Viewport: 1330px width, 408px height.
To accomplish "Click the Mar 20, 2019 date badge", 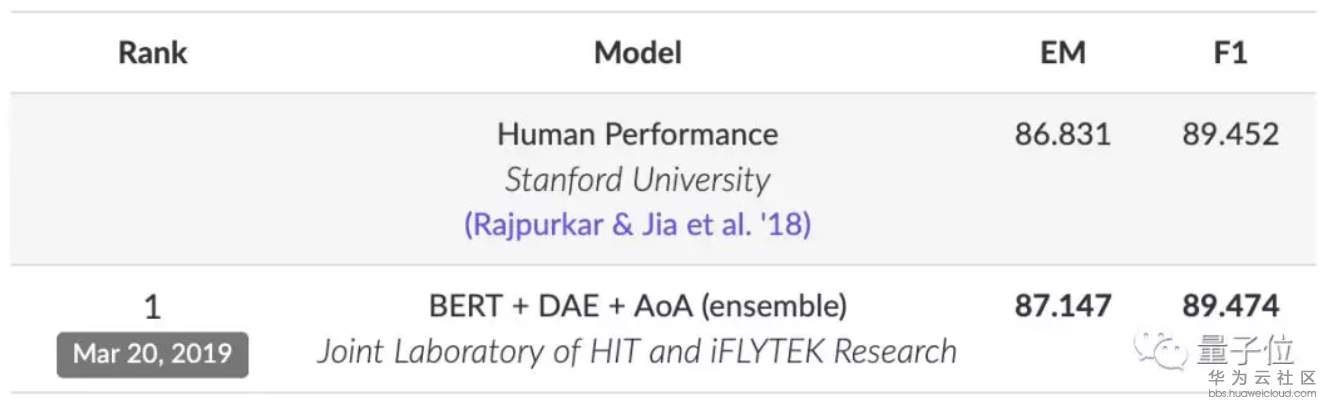I will point(152,353).
